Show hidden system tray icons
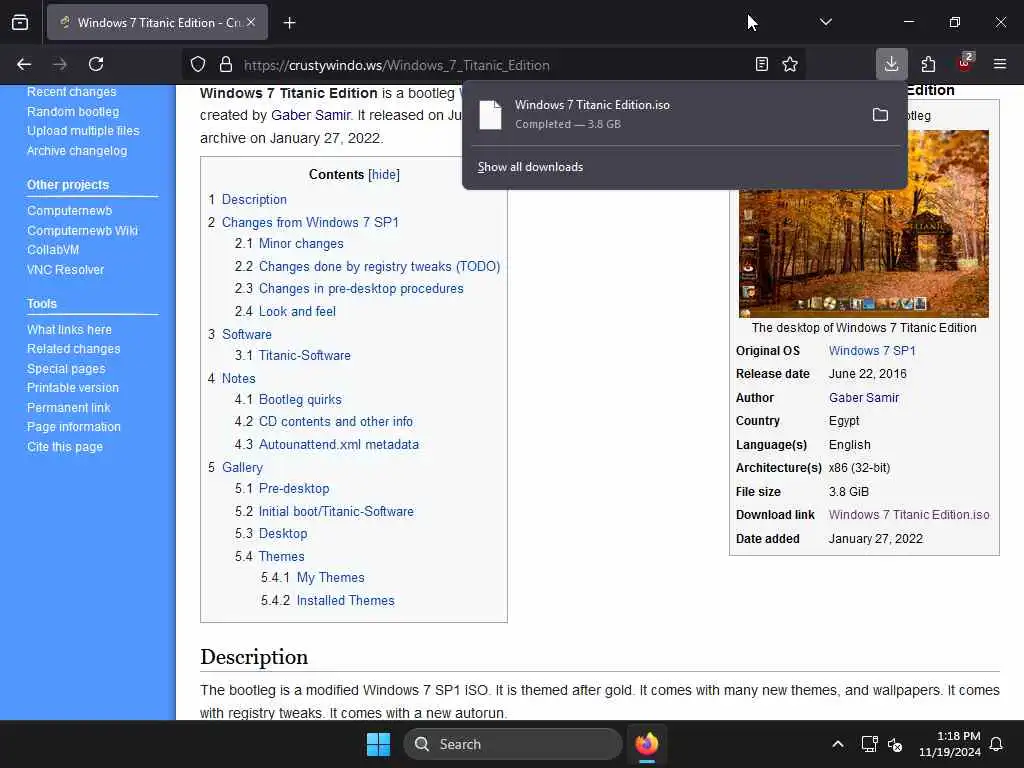Screen dimensions: 1024x768 coord(838,744)
